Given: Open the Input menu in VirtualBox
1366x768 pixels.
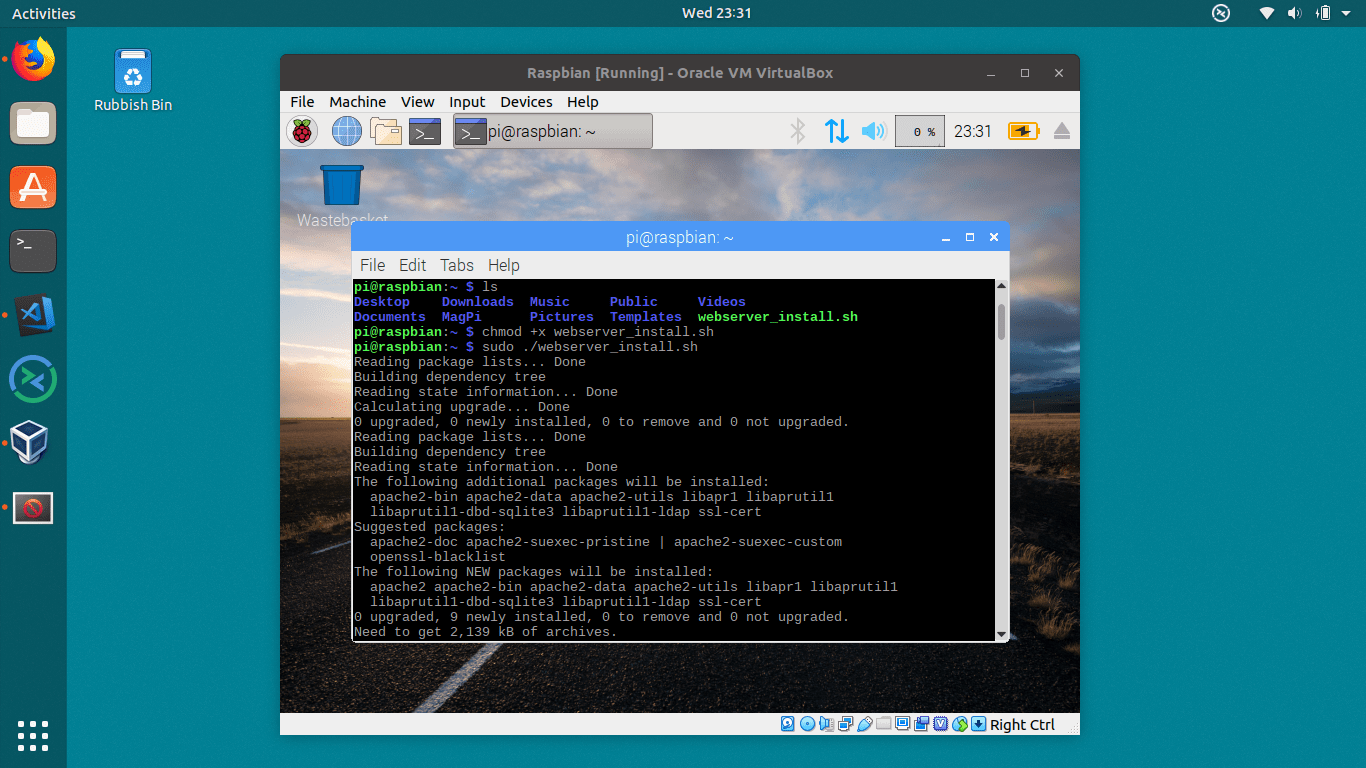Looking at the screenshot, I should point(466,102).
